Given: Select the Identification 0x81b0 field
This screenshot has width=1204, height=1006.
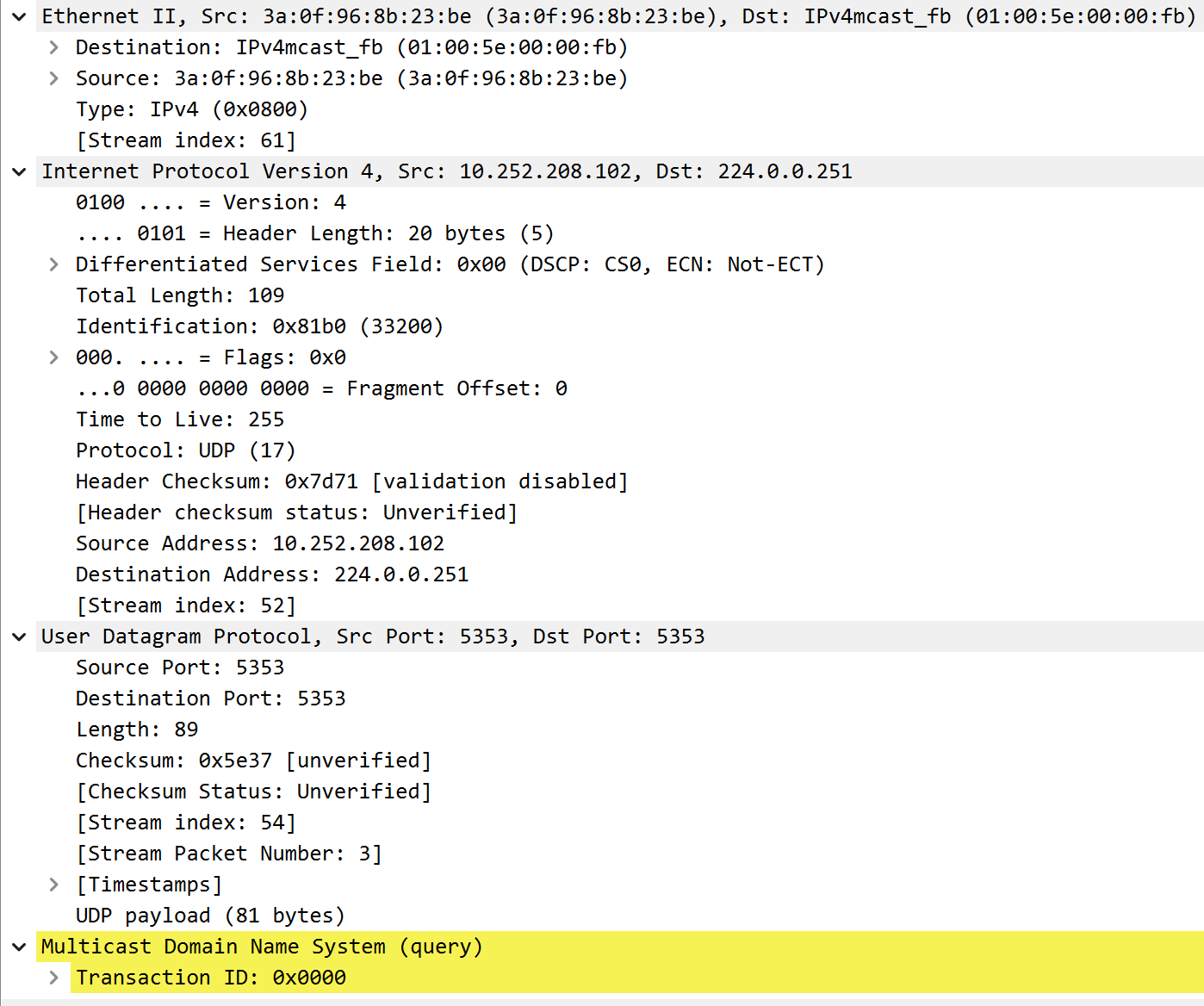Looking at the screenshot, I should (259, 326).
